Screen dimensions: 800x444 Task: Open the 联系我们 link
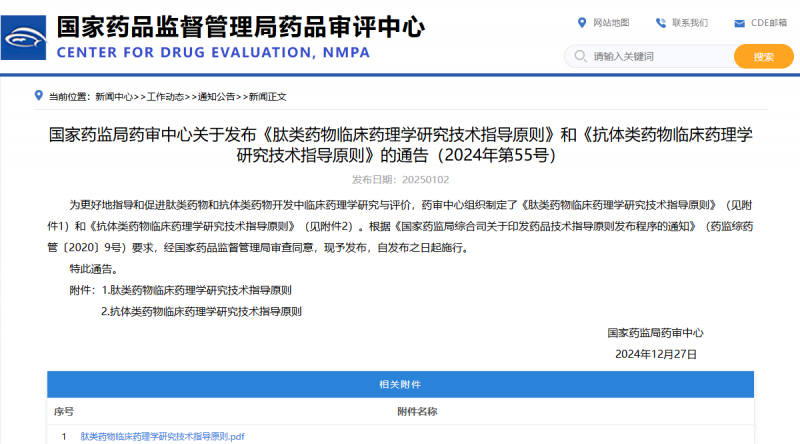pyautogui.click(x=689, y=23)
